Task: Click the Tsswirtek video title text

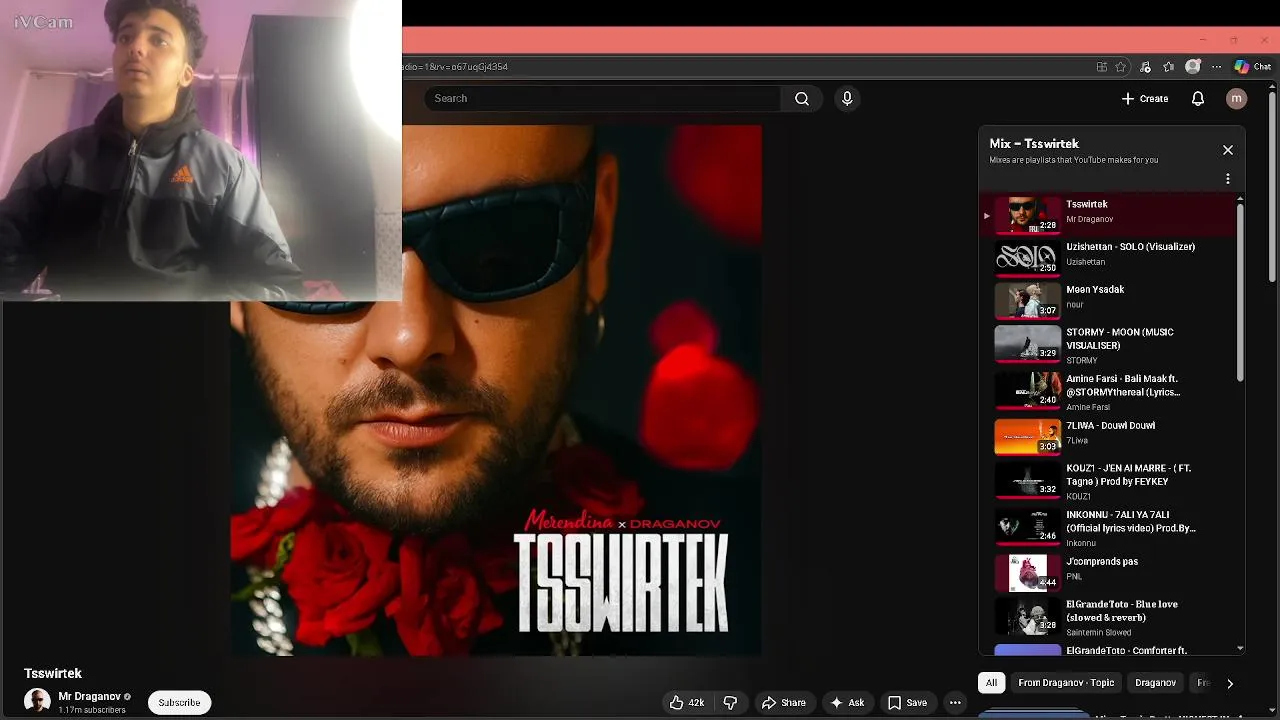Action: (x=53, y=673)
